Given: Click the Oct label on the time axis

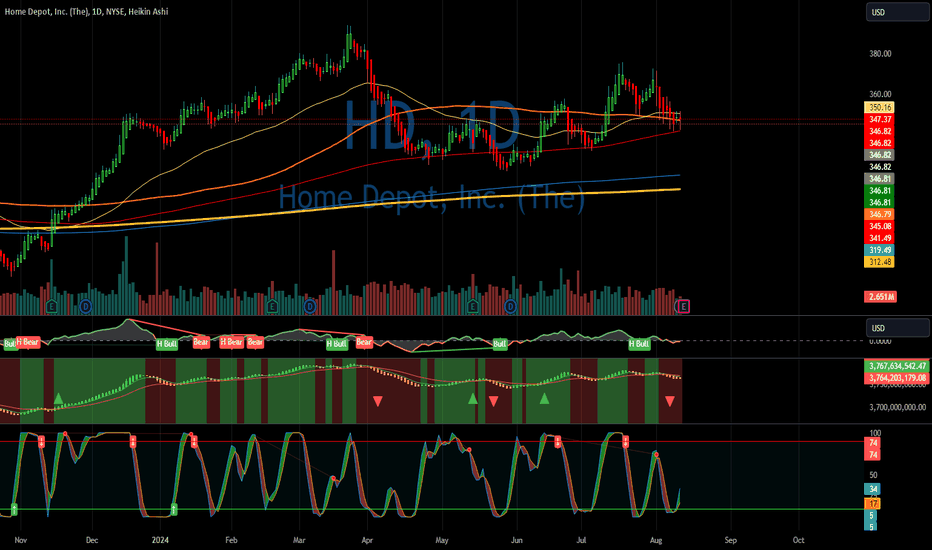Looking at the screenshot, I should (798, 540).
